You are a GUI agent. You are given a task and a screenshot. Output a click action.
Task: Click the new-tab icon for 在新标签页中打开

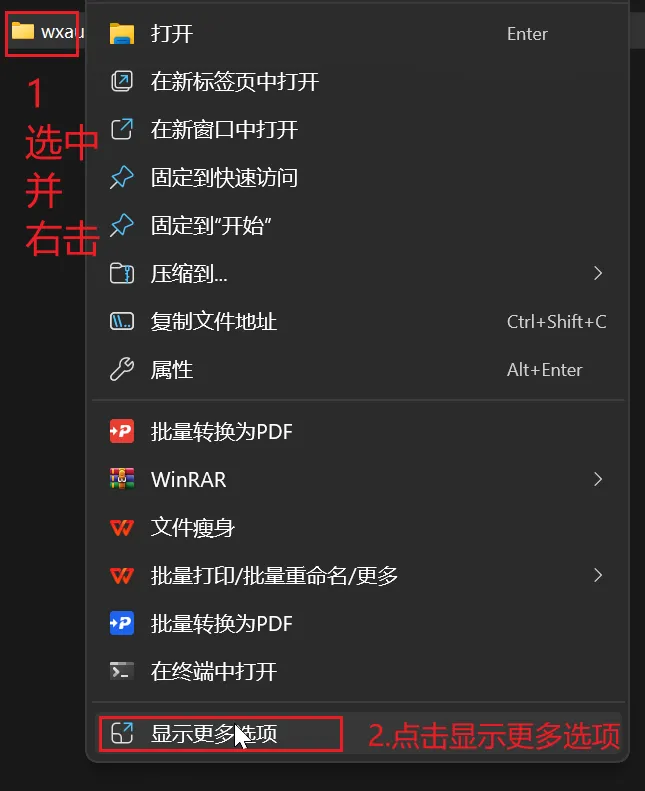122,81
